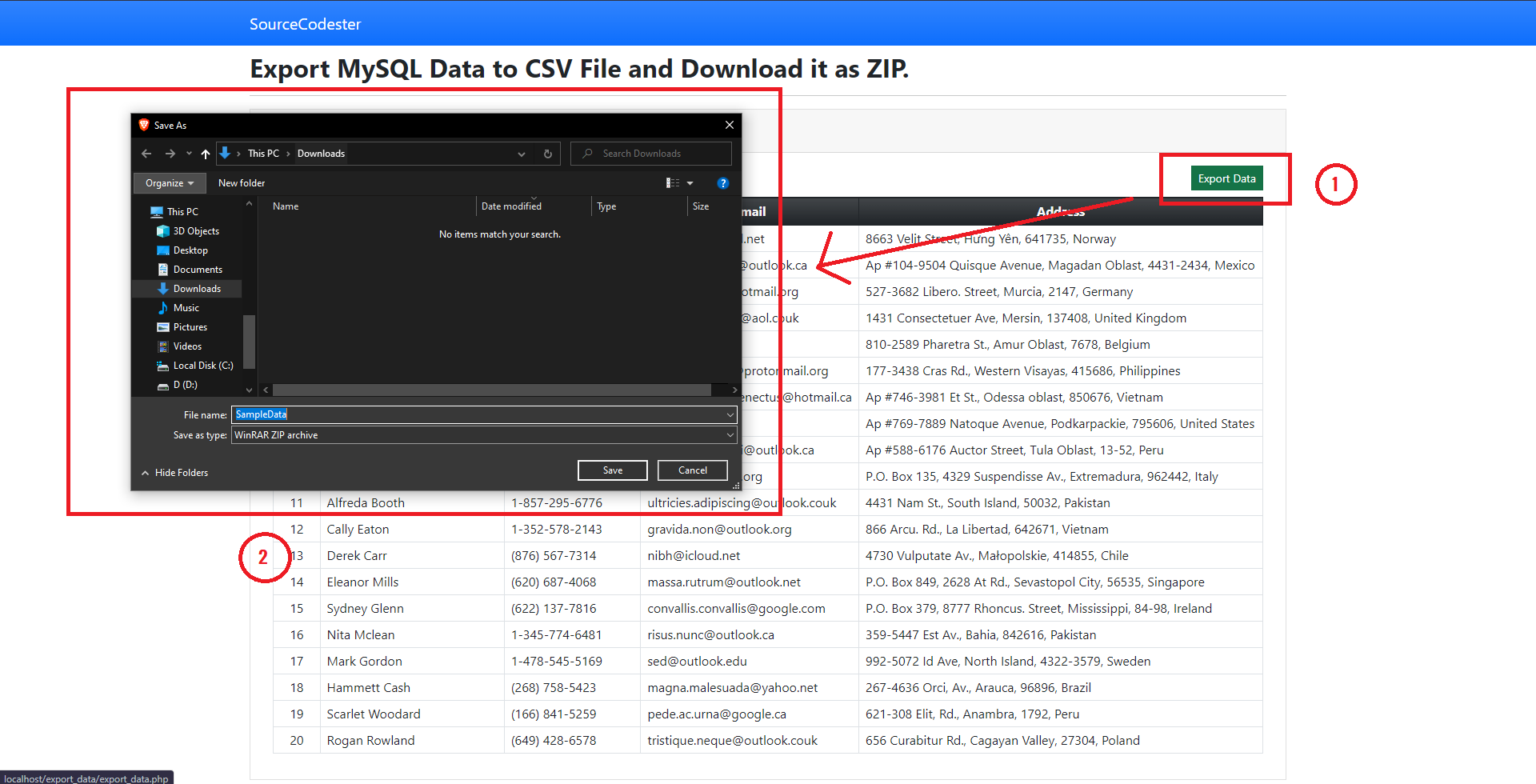
Task: Sort by Name column header
Action: point(286,206)
